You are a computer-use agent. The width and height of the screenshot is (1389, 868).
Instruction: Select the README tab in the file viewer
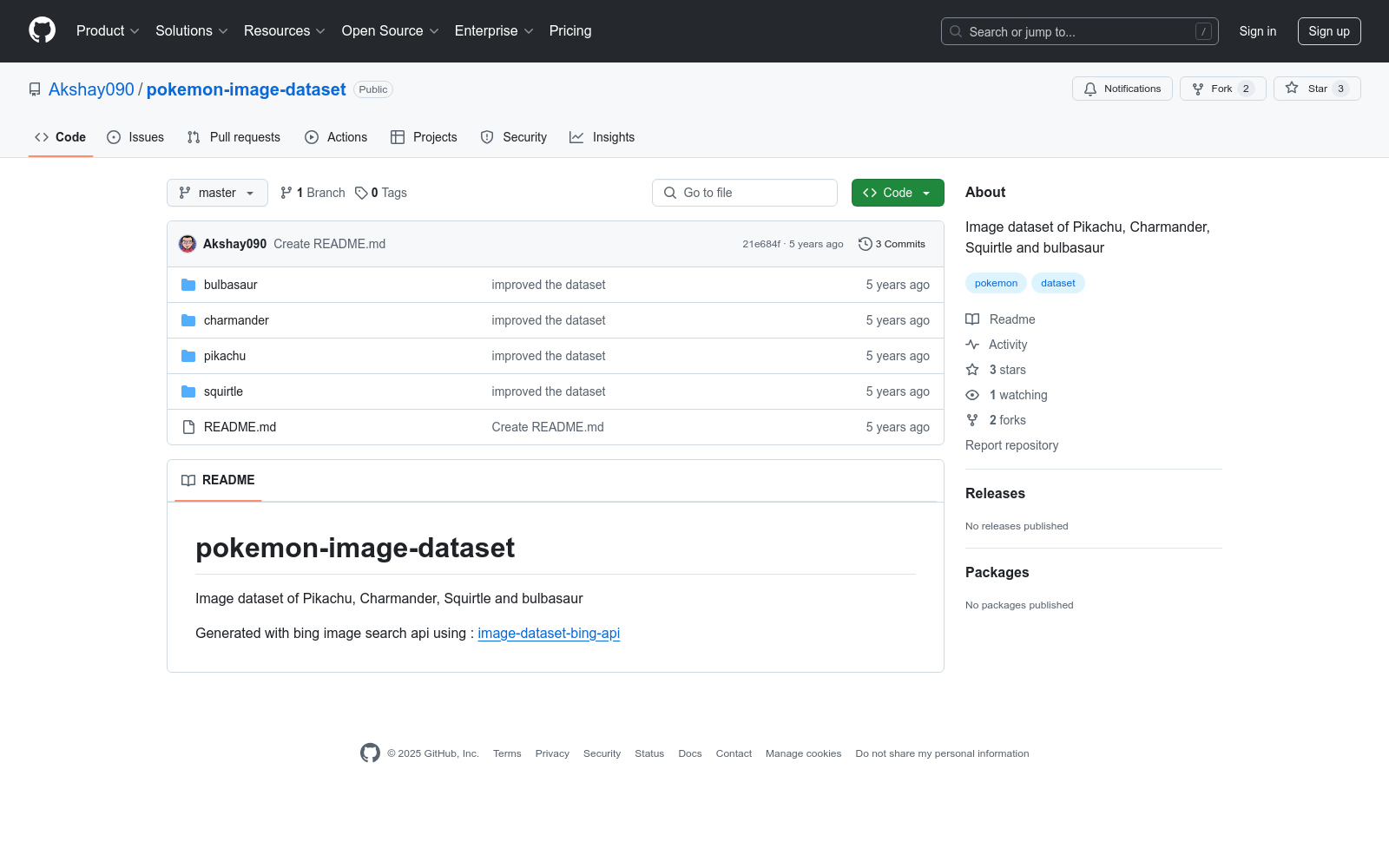(218, 480)
